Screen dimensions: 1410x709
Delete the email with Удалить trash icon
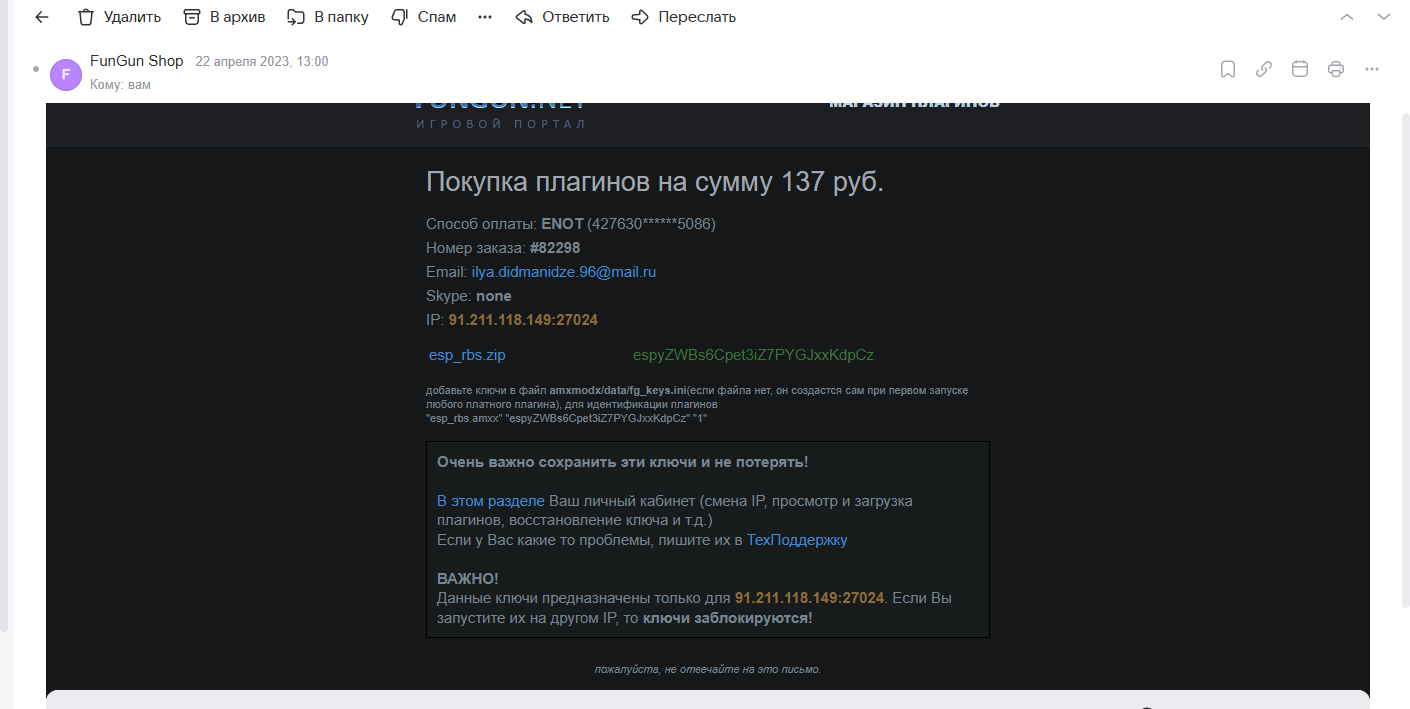[x=119, y=17]
